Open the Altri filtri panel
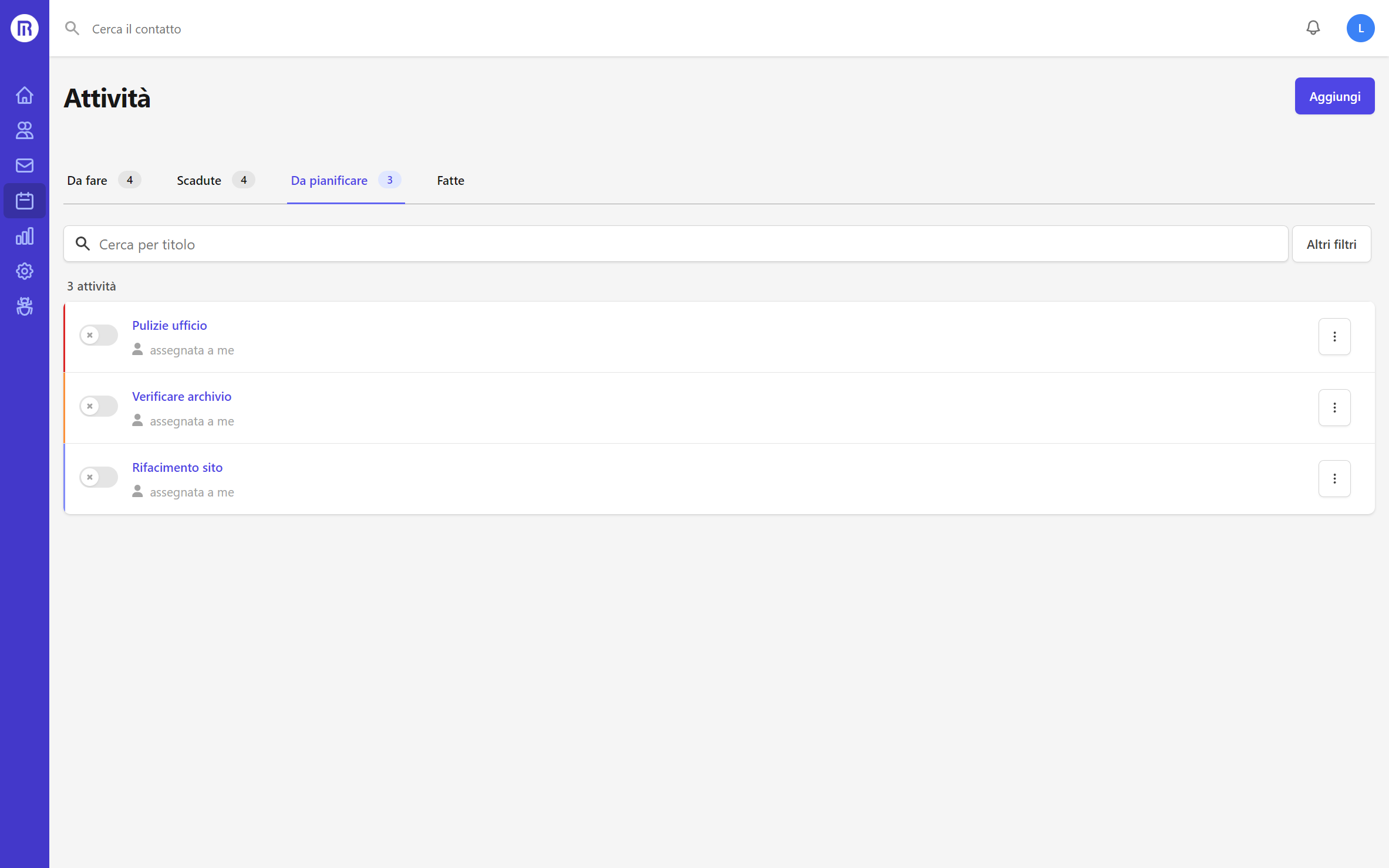The height and width of the screenshot is (868, 1389). pos(1331,244)
